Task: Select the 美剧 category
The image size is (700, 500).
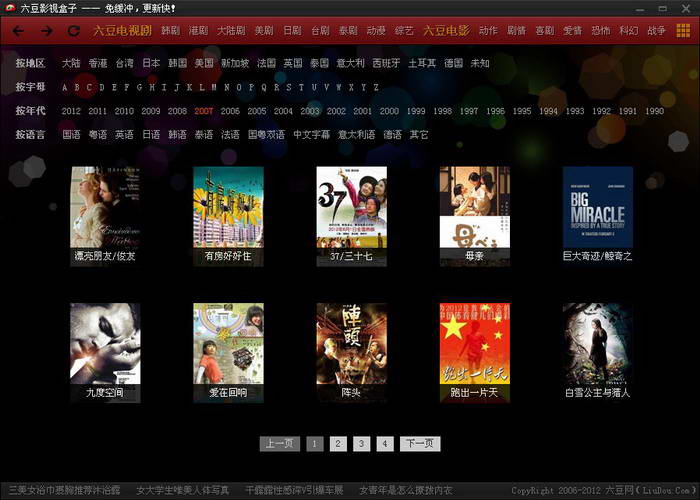Action: [264, 30]
